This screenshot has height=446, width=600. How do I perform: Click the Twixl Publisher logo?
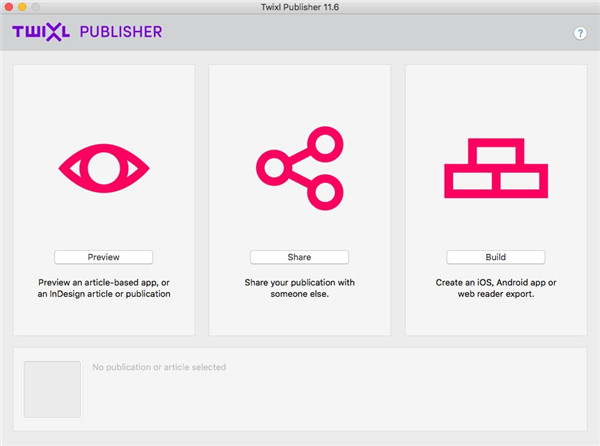[87, 32]
